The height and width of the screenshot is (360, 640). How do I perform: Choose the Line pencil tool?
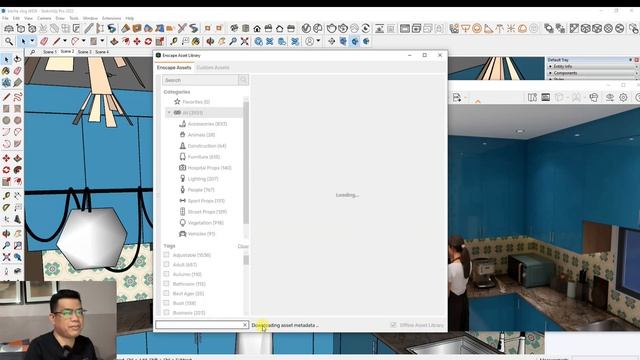56,41
